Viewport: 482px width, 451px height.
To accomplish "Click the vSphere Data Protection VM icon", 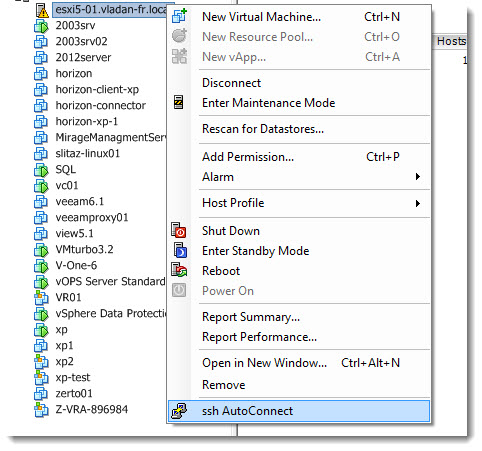I will click(x=41, y=314).
